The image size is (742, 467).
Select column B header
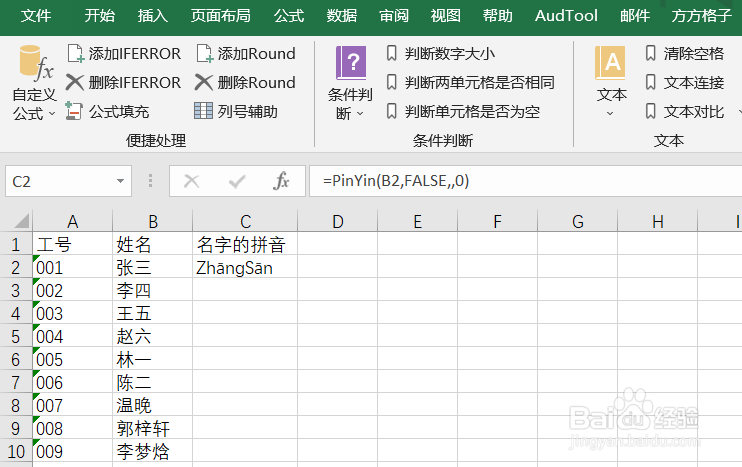(152, 221)
